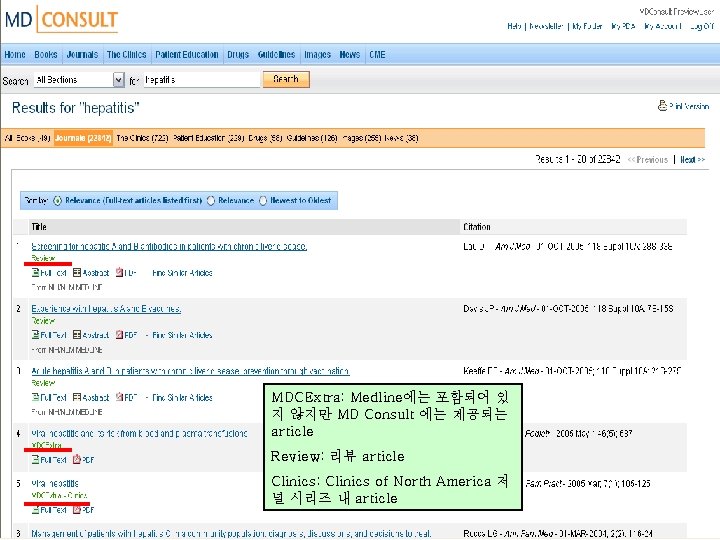This screenshot has width=720, height=540.
Task: Open Full Text icon for result 3
Action: [x=35, y=397]
